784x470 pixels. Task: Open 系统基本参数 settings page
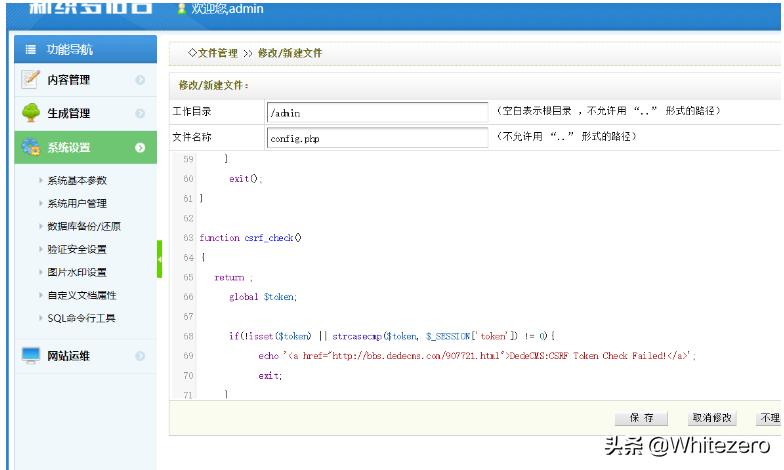coord(77,181)
